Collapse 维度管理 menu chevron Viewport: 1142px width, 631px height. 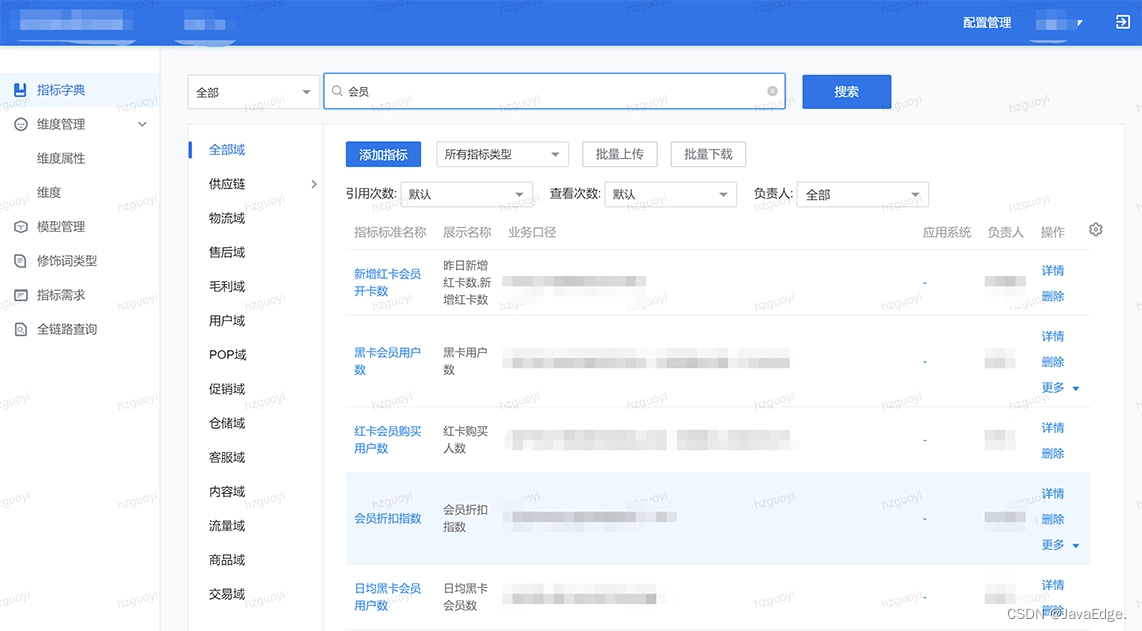point(142,125)
